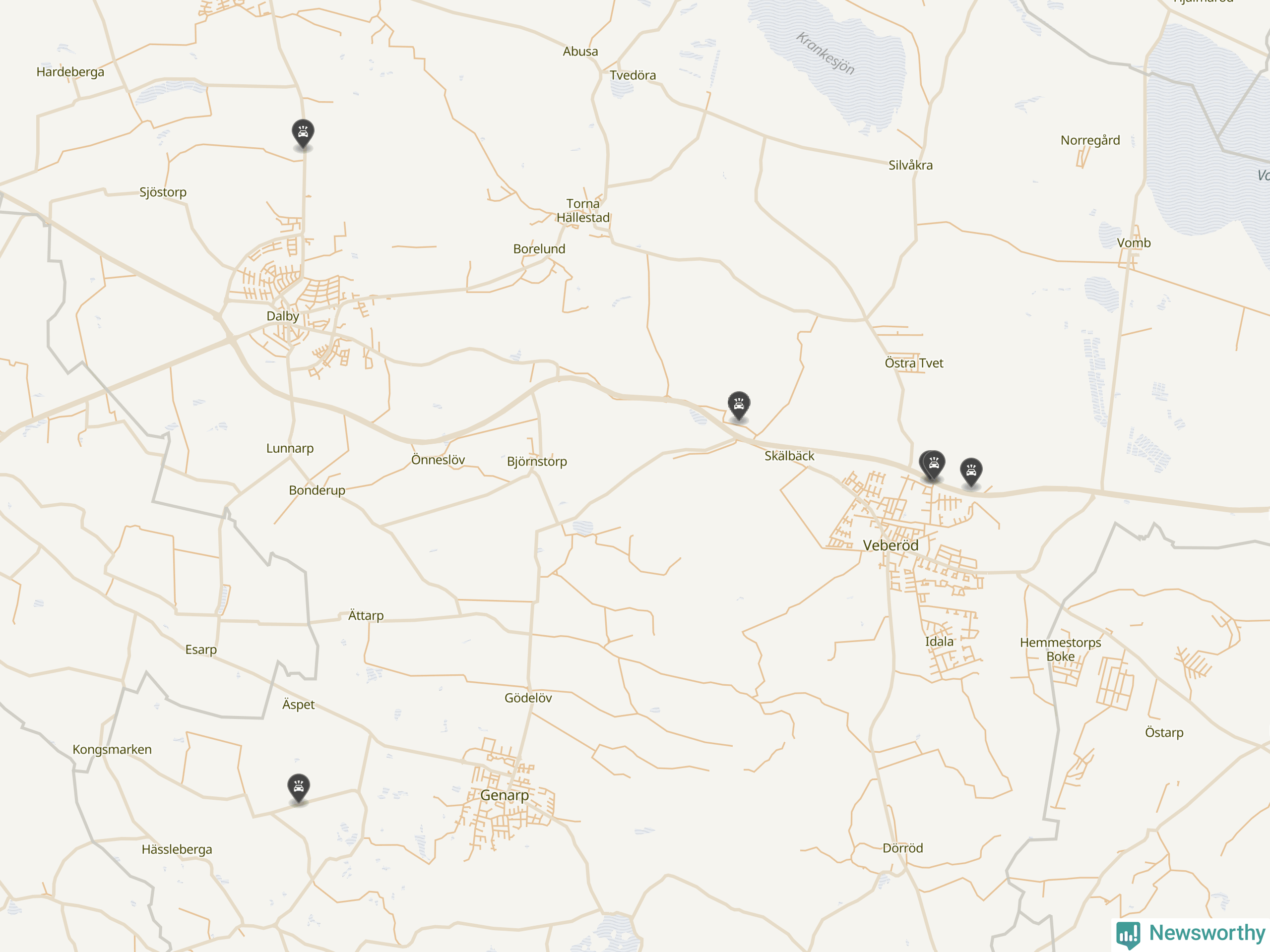Click the Björnstorp place label
1270x952 pixels.
(537, 462)
